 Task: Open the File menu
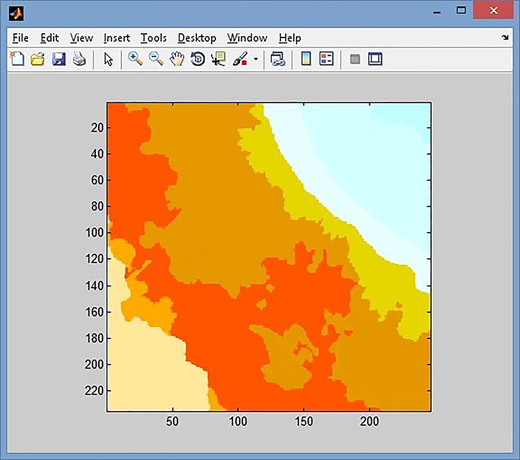coord(20,38)
